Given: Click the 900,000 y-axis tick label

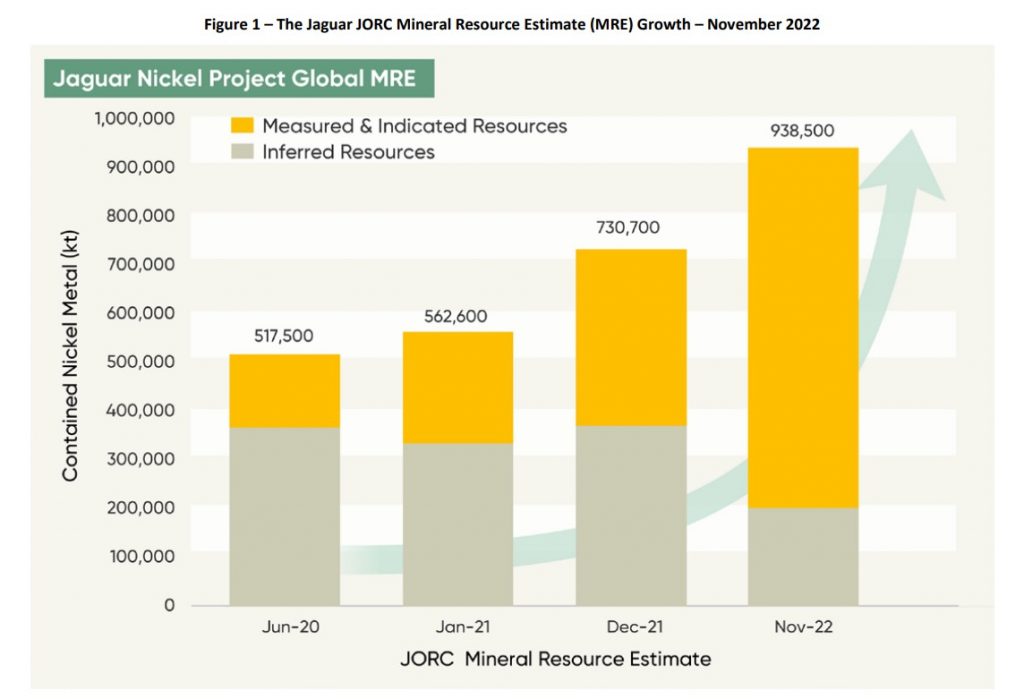Looking at the screenshot, I should [x=140, y=167].
